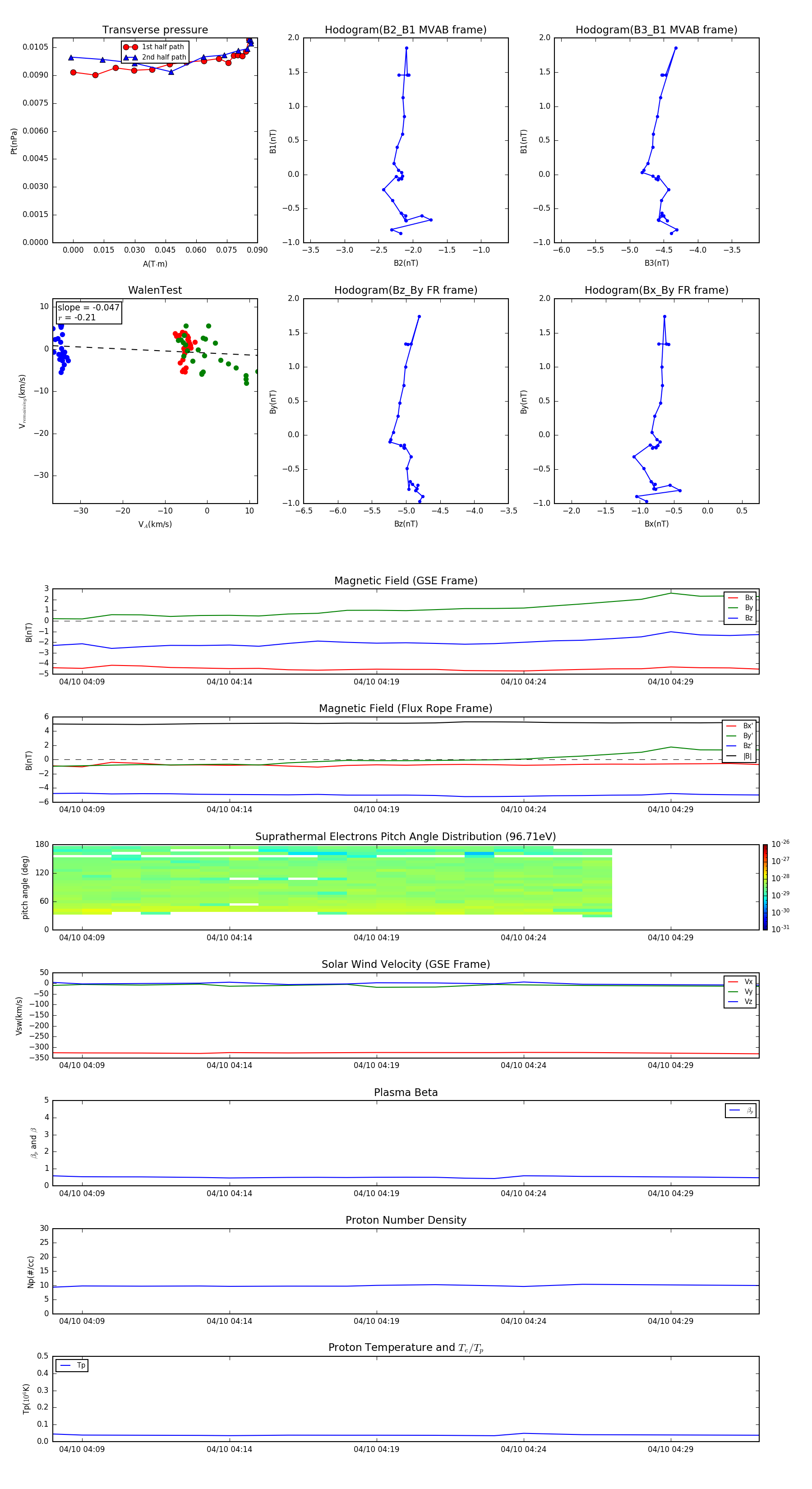Click '04/10 04:29' tick under temperature plot
This screenshot has height=1489, width=812.
(x=670, y=1449)
